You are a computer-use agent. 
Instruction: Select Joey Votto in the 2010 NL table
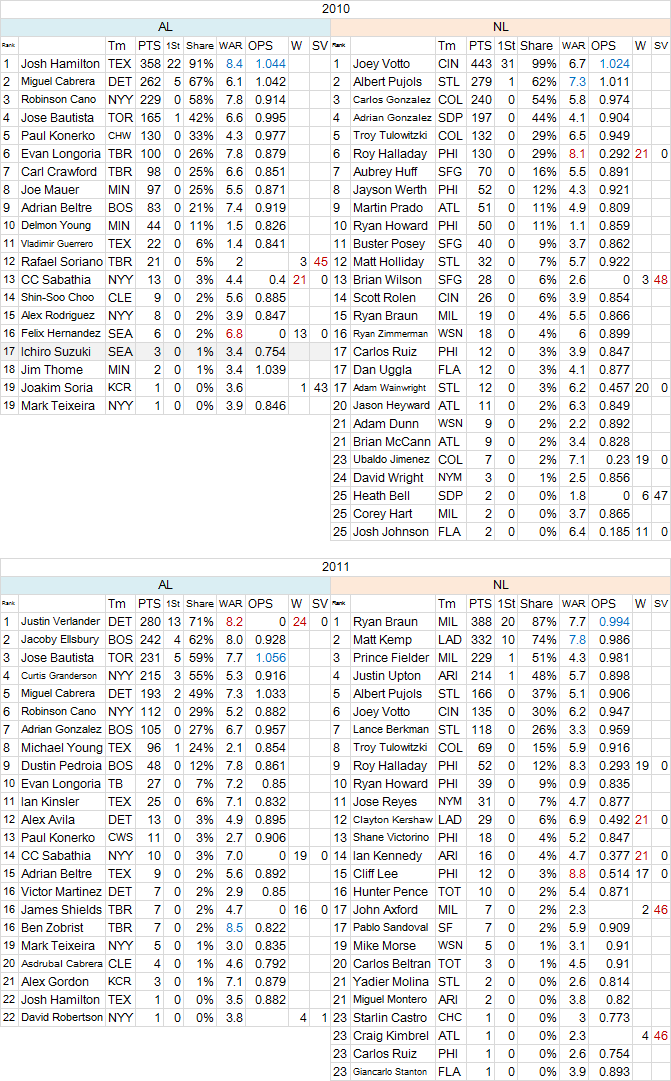pos(392,63)
